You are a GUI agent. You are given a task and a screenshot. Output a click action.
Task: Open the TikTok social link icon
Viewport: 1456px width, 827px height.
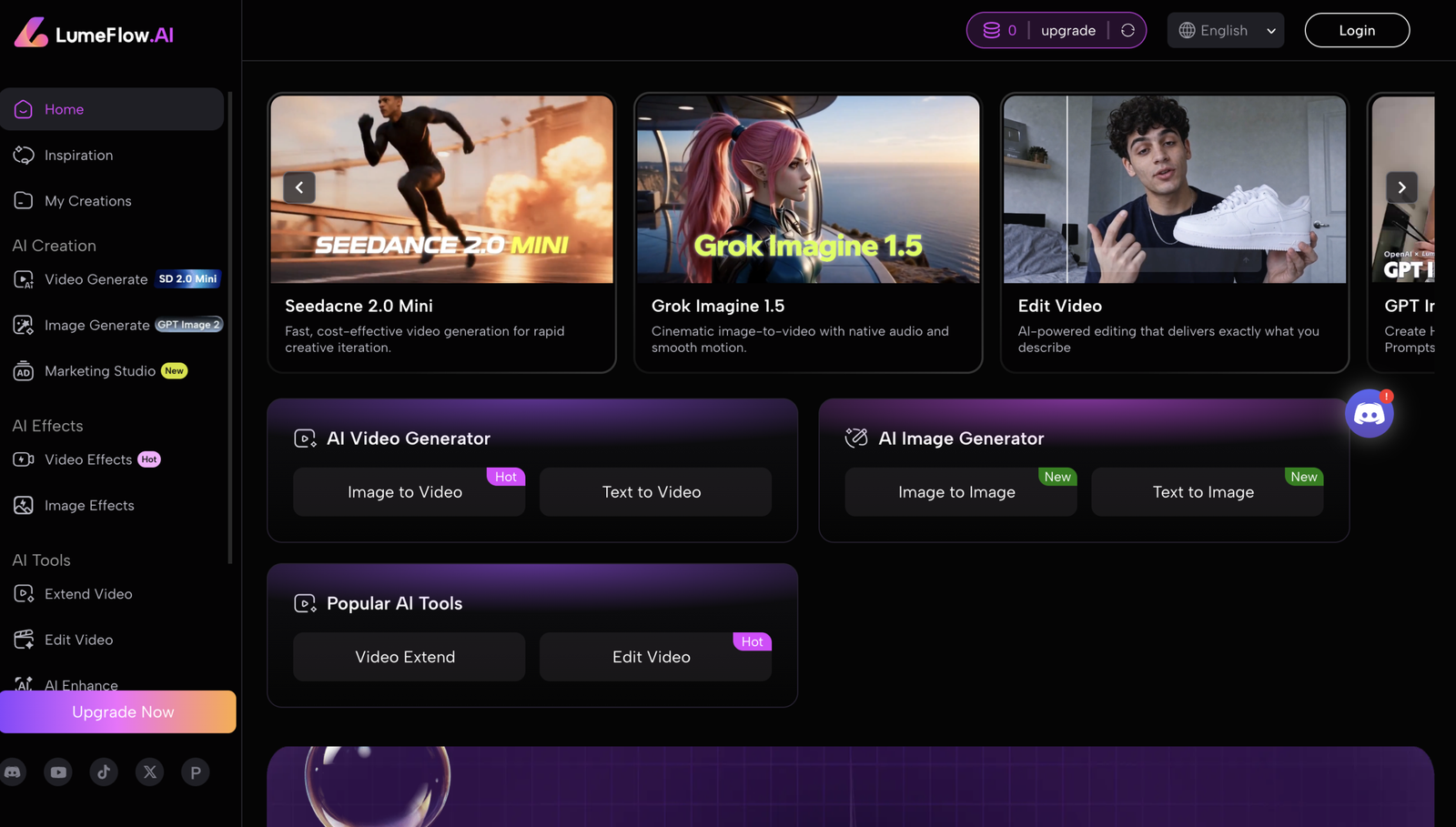click(x=104, y=772)
